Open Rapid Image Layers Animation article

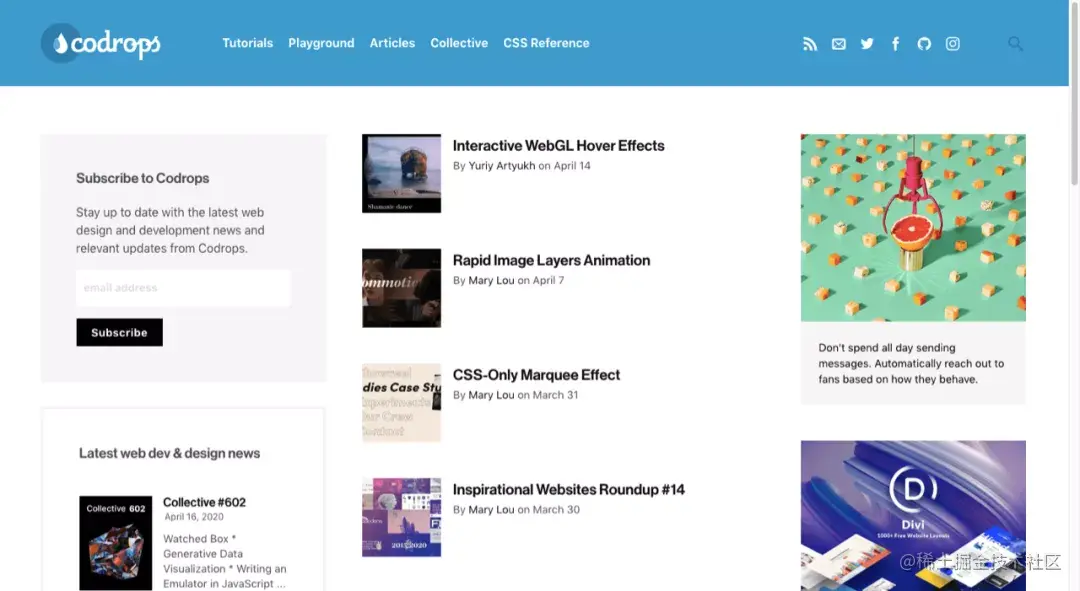point(551,260)
